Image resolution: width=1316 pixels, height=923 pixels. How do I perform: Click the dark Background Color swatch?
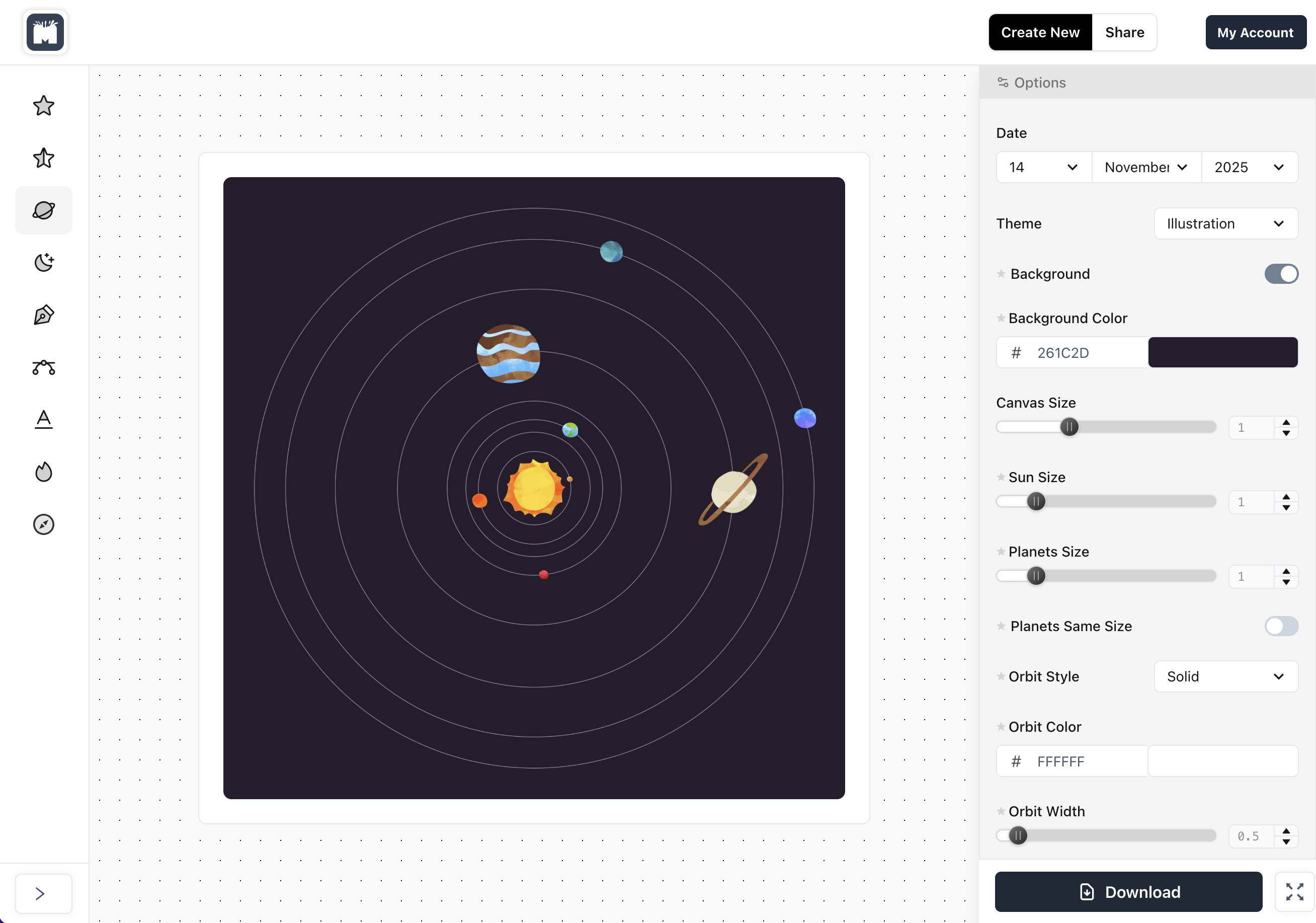[1222, 353]
